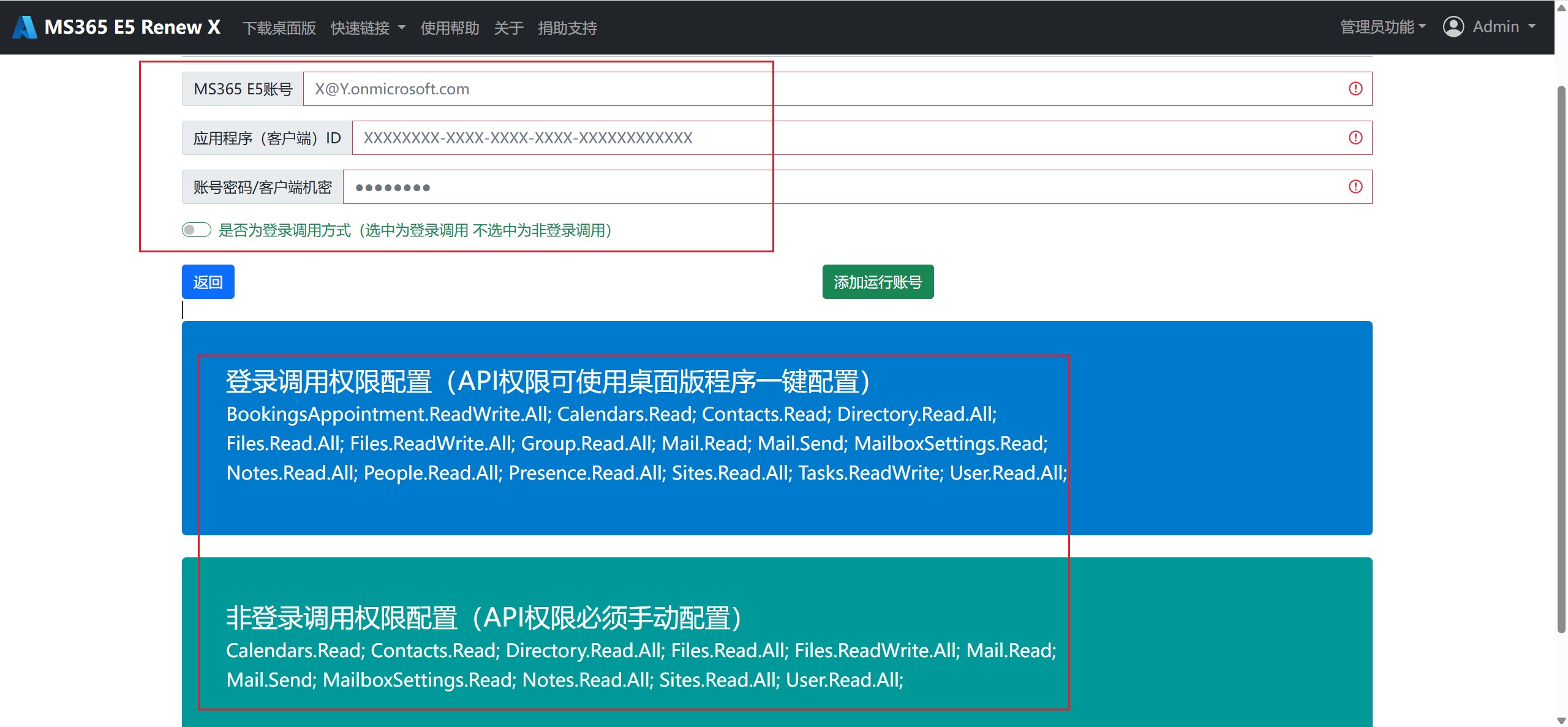Click the MS365 E5 Renew X logo icon
Screen dimensions: 1568x727
(x=24, y=27)
